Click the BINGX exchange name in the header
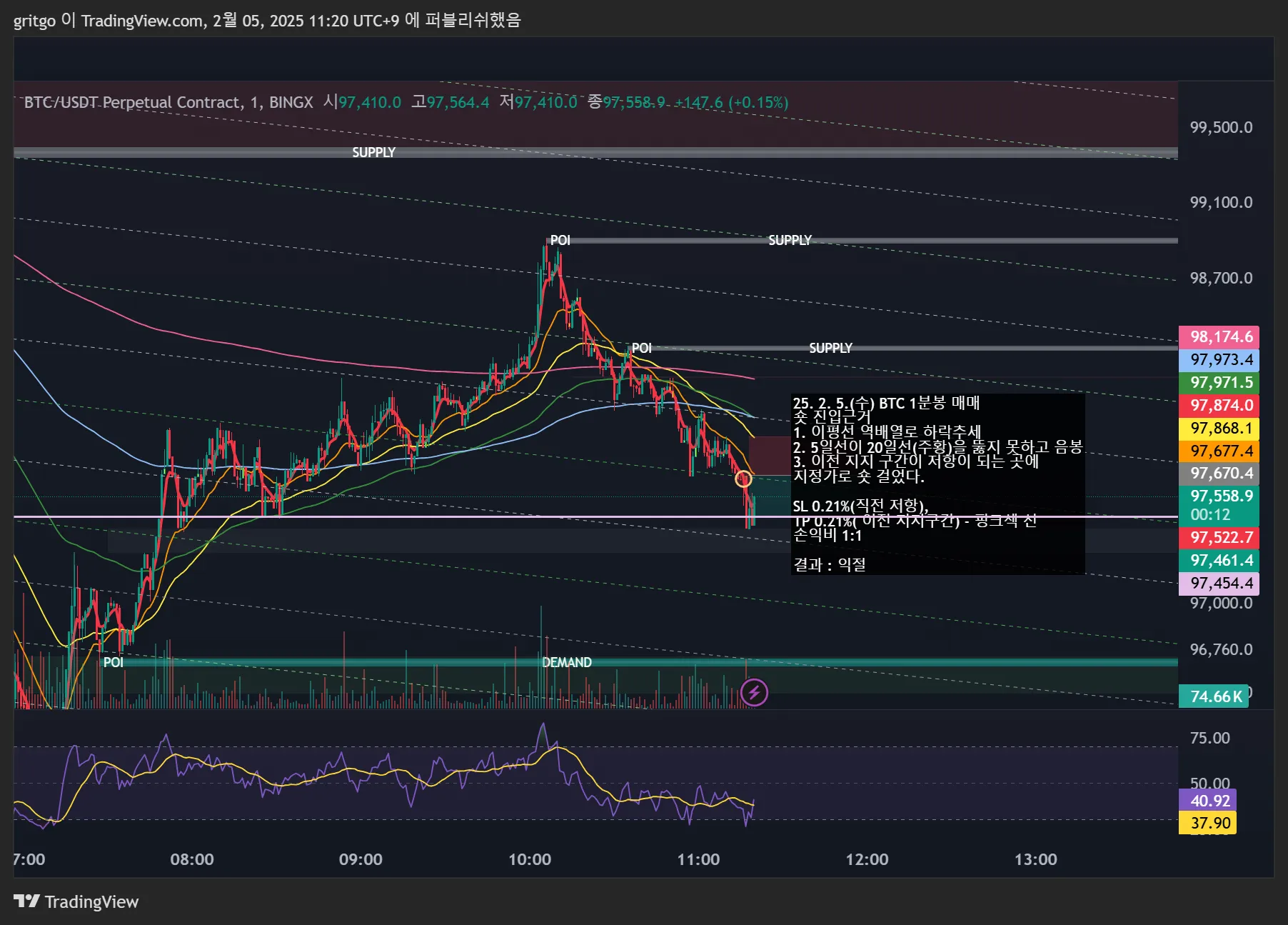 coord(291,102)
